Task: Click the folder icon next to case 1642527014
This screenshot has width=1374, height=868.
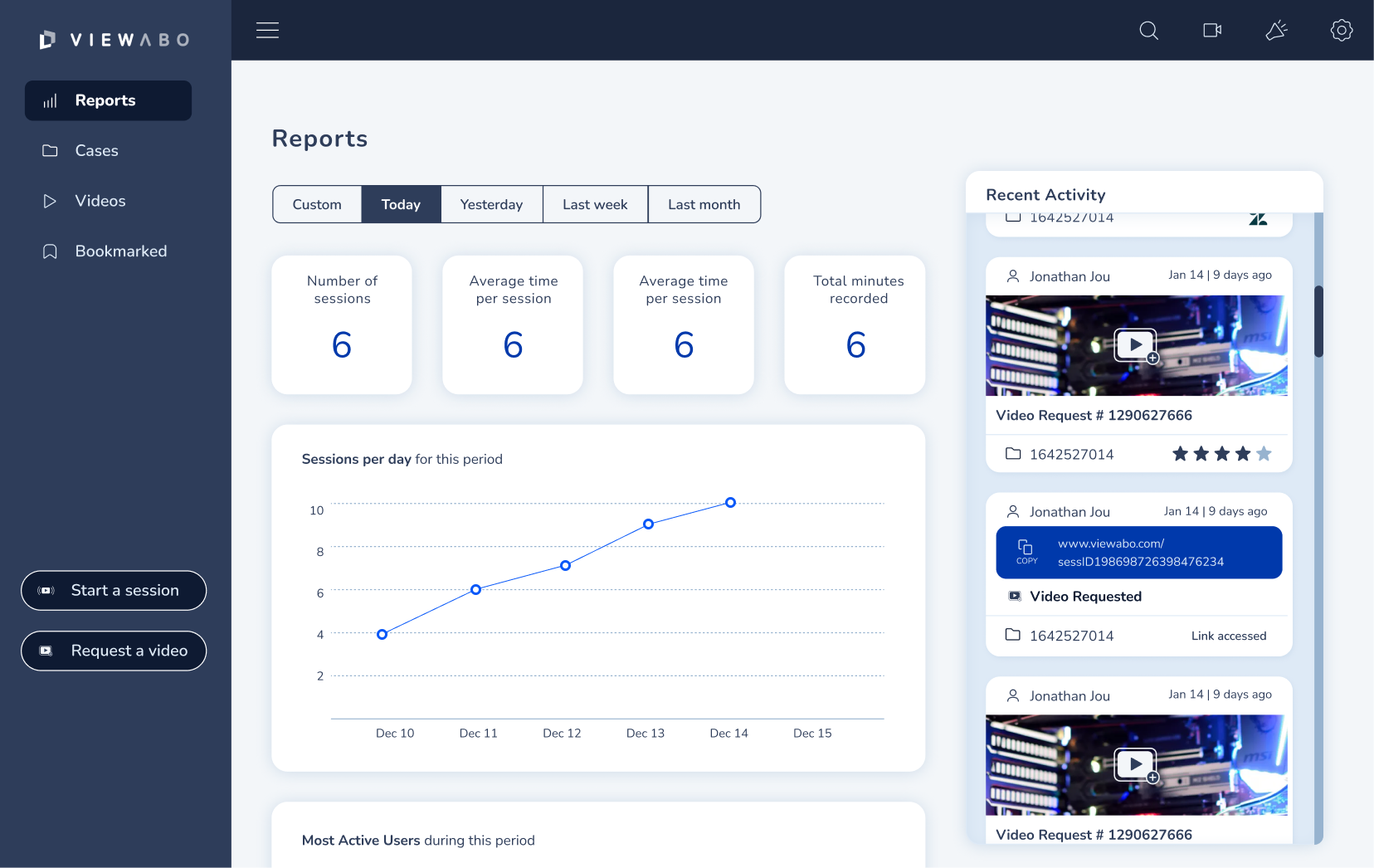Action: pos(1013,454)
